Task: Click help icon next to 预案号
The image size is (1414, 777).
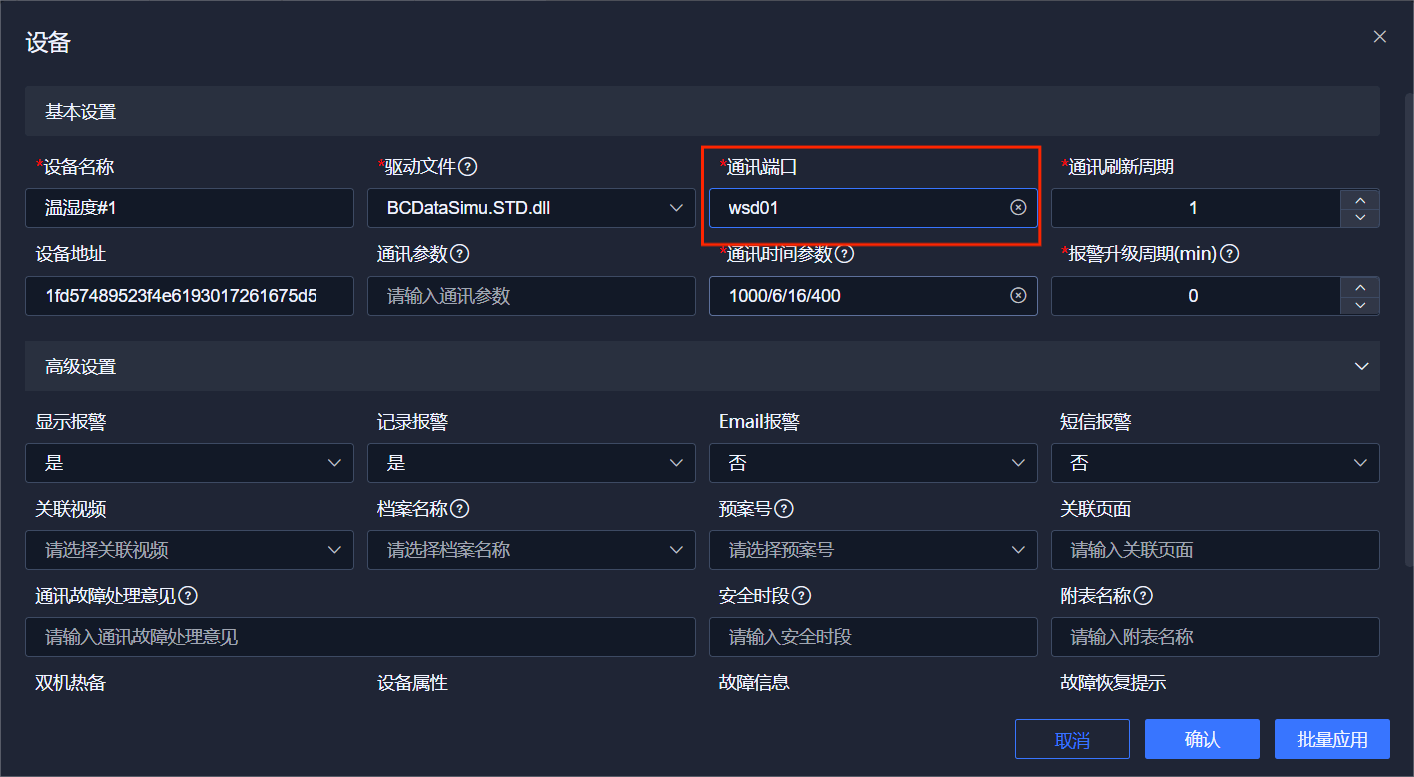Action: 784,509
